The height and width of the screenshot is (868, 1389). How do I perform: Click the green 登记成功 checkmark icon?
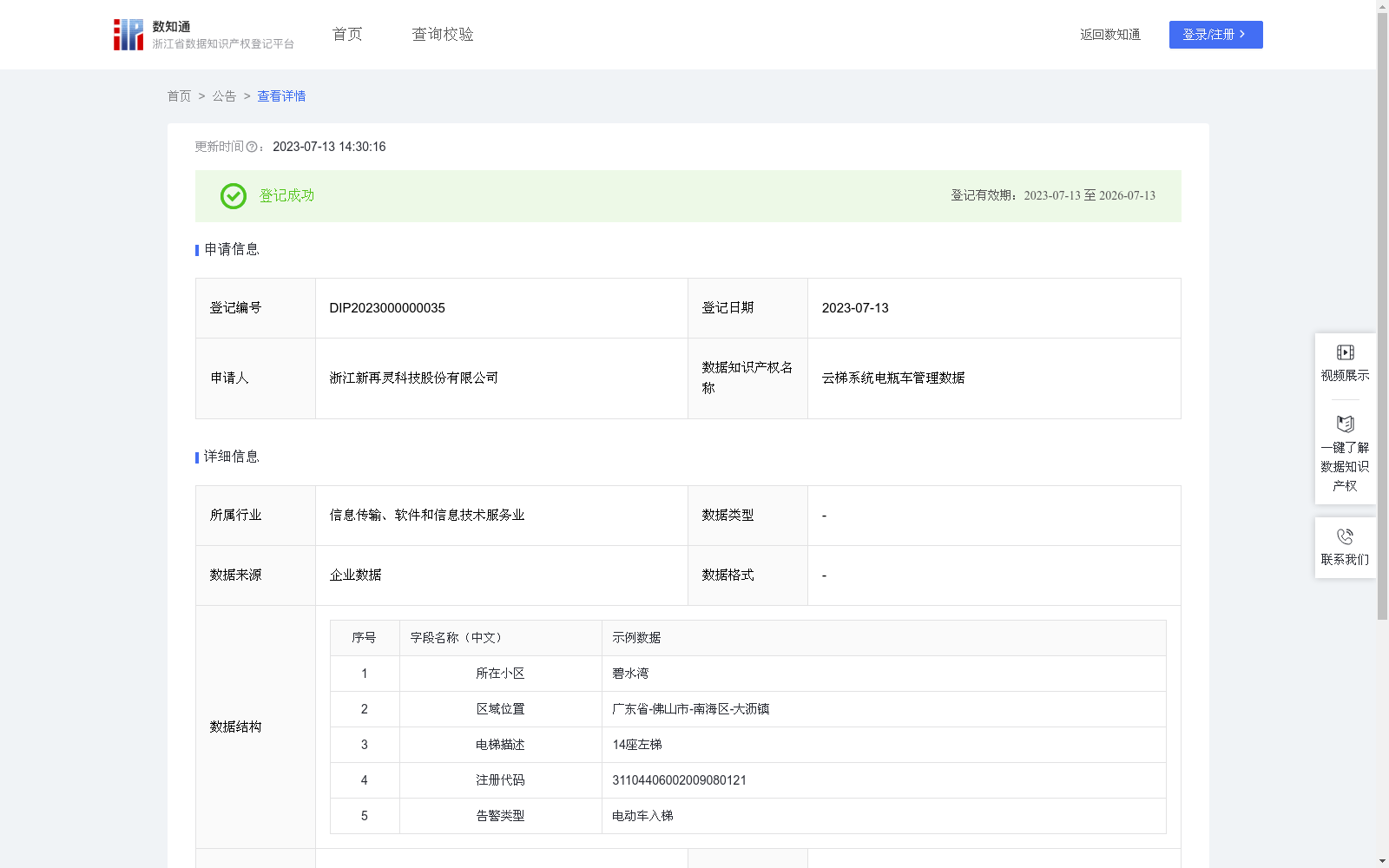click(233, 196)
